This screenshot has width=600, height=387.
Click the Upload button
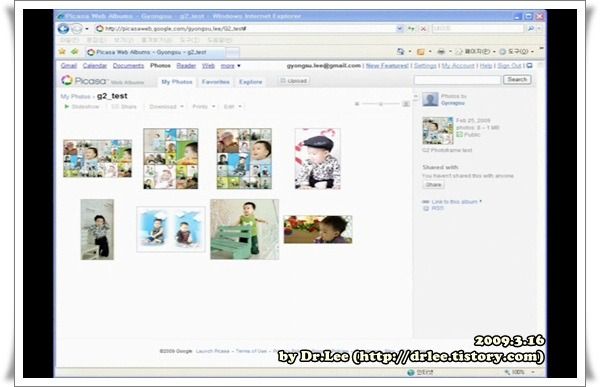coord(294,81)
